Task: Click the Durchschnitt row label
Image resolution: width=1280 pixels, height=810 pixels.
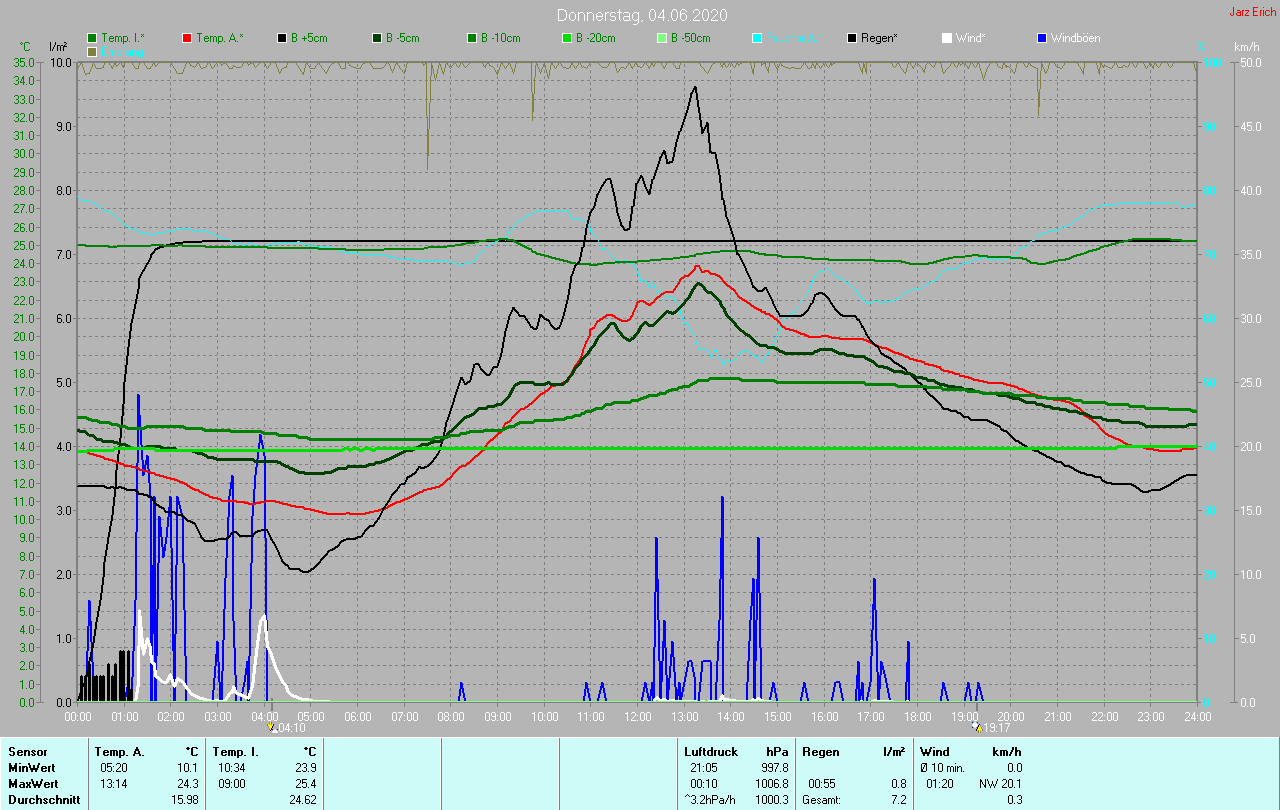Action: 43,799
